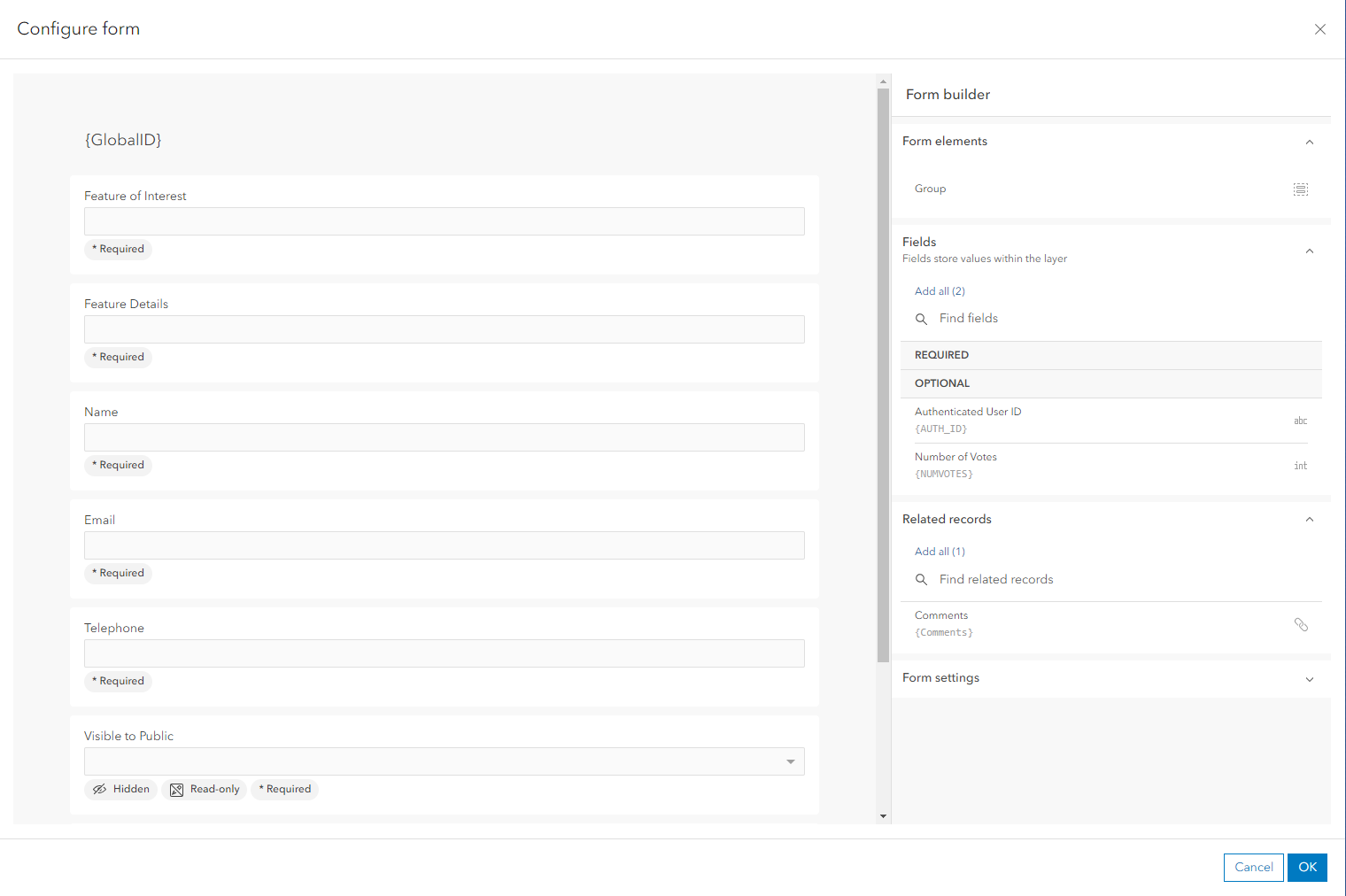Click the Hidden eye-slash icon

[100, 789]
